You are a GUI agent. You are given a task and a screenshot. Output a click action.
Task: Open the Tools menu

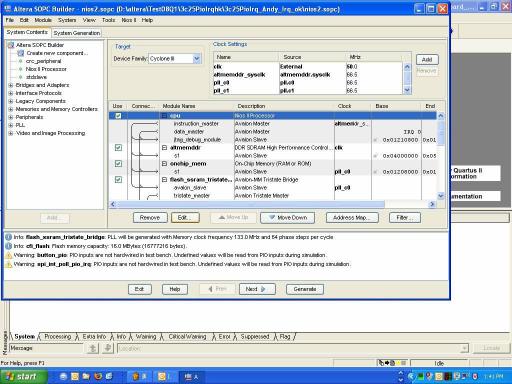[x=108, y=20]
